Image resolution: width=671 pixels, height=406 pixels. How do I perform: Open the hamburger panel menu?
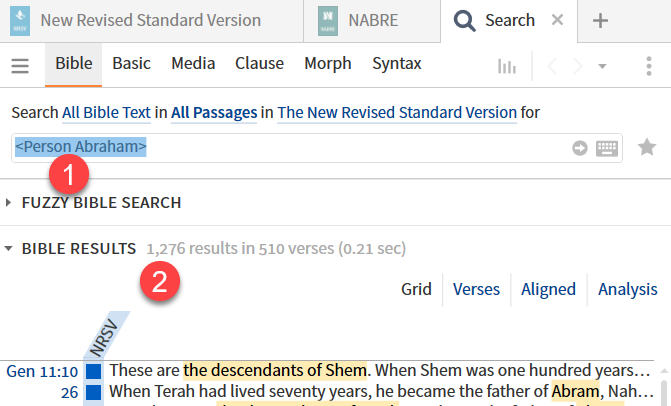pyautogui.click(x=20, y=66)
